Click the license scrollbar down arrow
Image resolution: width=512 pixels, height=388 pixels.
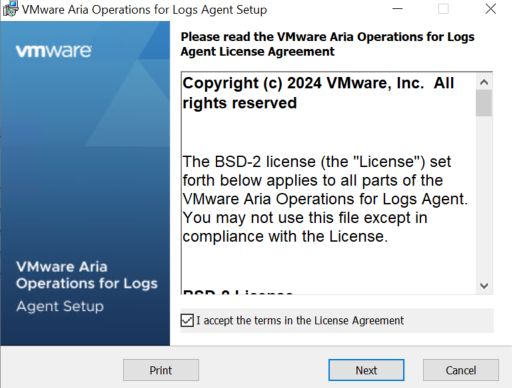pos(484,286)
